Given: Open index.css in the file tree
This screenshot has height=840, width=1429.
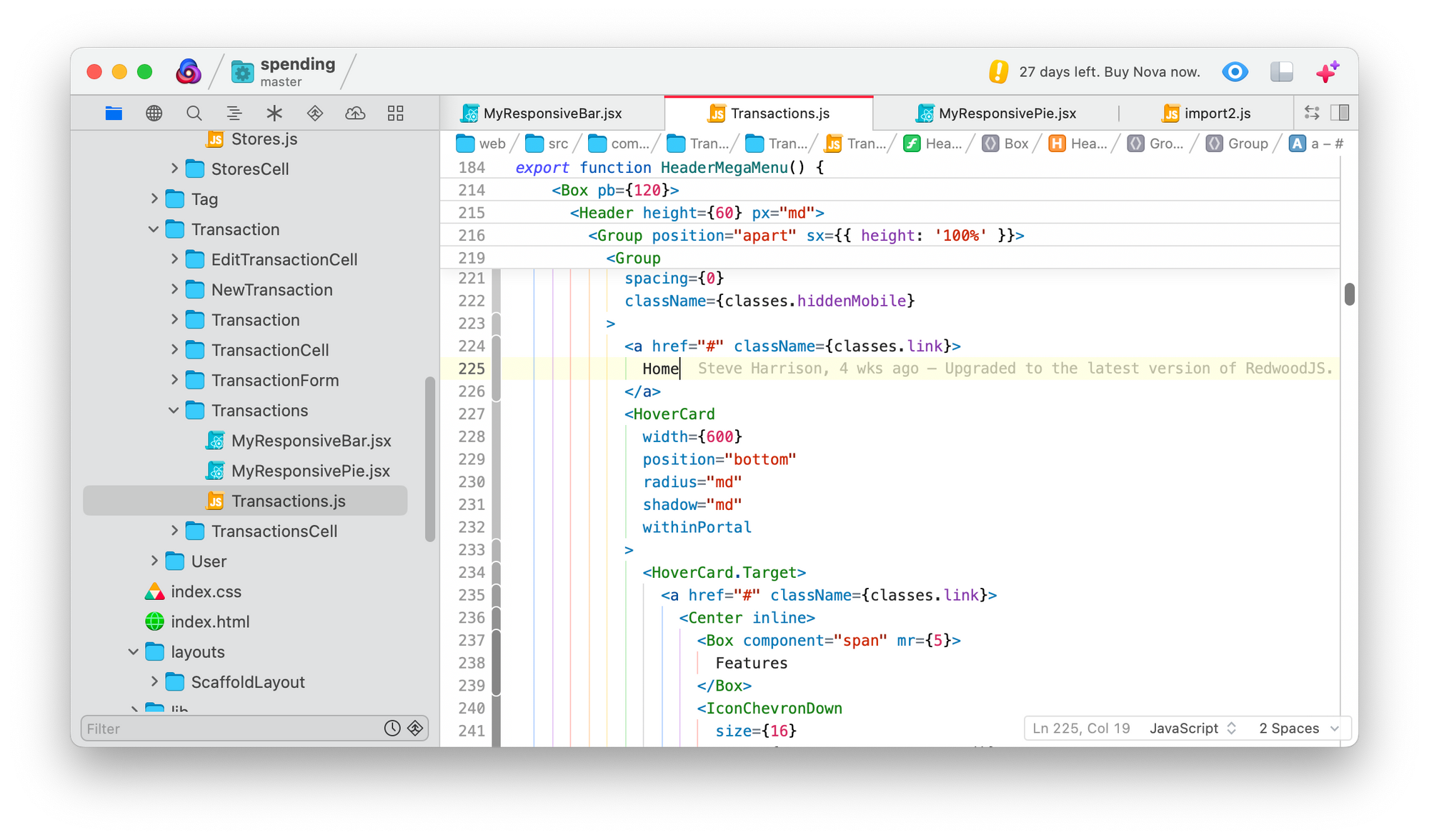Looking at the screenshot, I should pyautogui.click(x=194, y=591).
